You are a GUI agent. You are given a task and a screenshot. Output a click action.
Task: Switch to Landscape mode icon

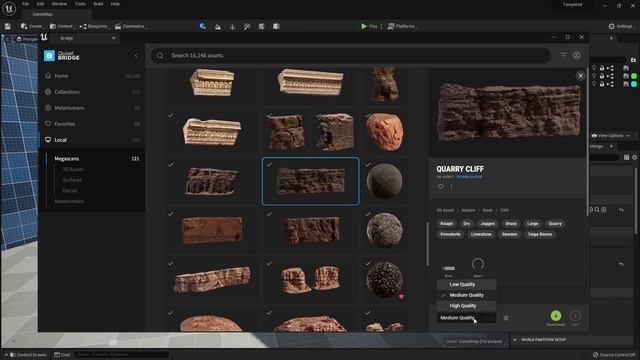[x=218, y=27]
